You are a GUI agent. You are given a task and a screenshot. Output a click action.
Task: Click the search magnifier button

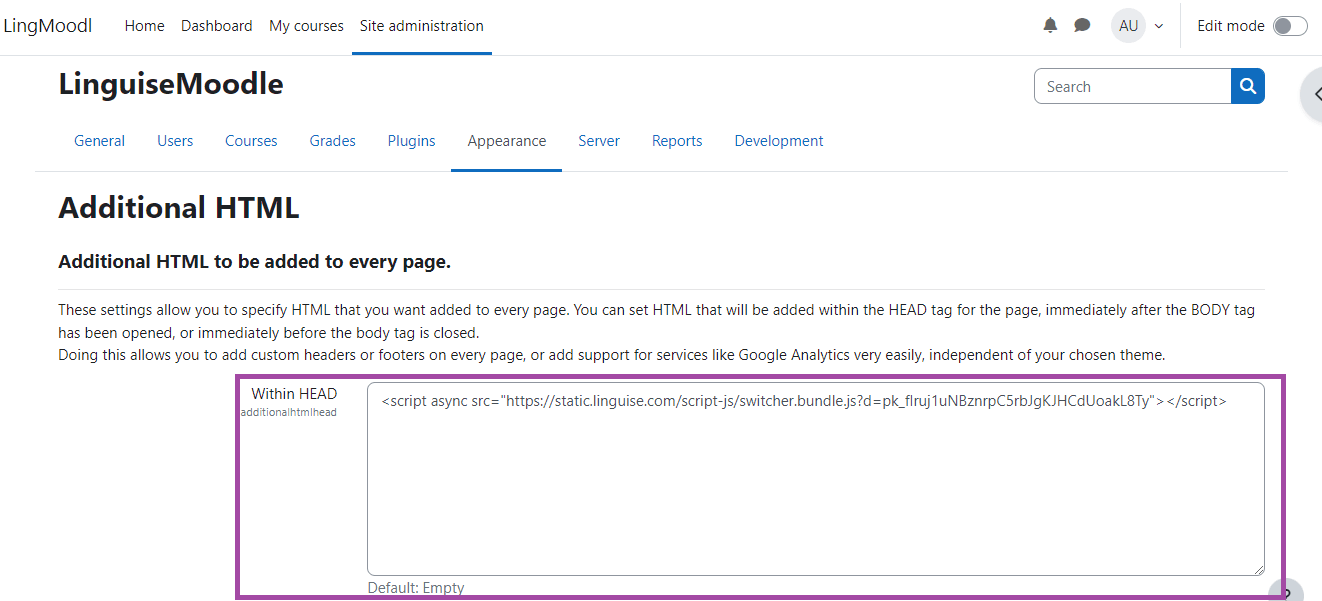(x=1248, y=86)
